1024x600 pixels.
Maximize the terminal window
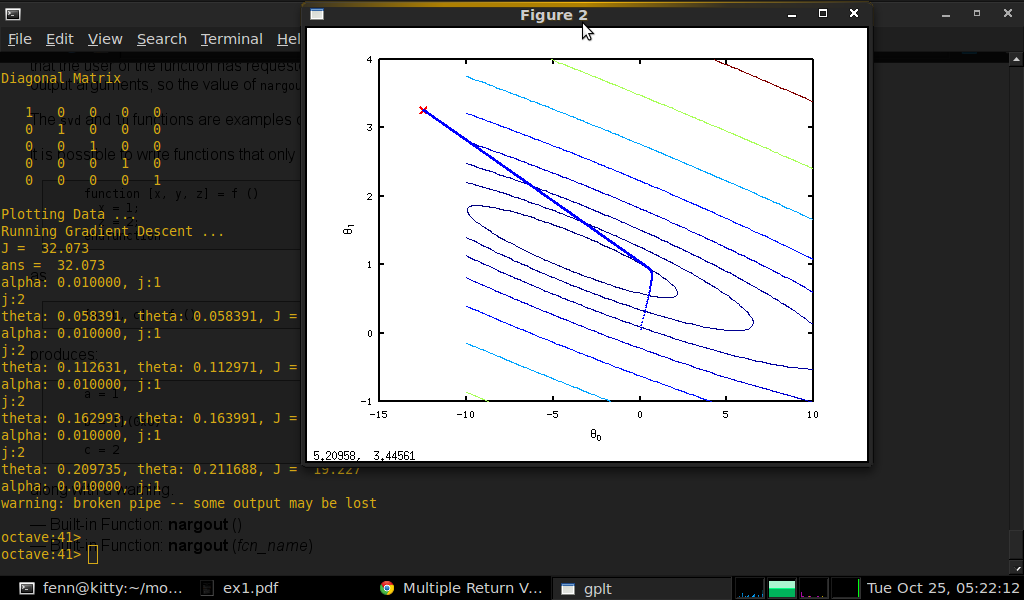pos(977,13)
